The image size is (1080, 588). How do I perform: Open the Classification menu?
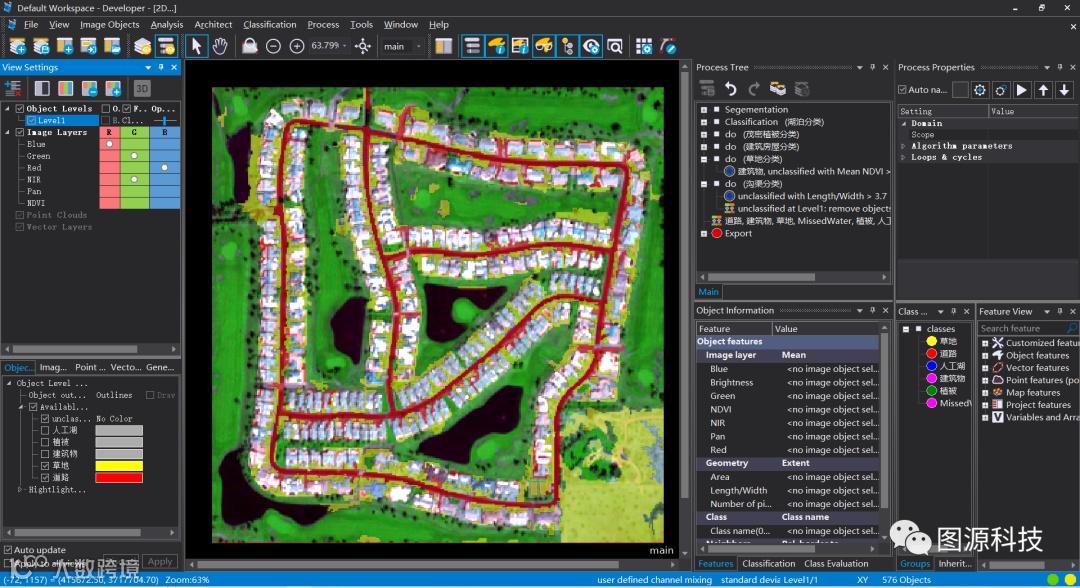[x=269, y=24]
